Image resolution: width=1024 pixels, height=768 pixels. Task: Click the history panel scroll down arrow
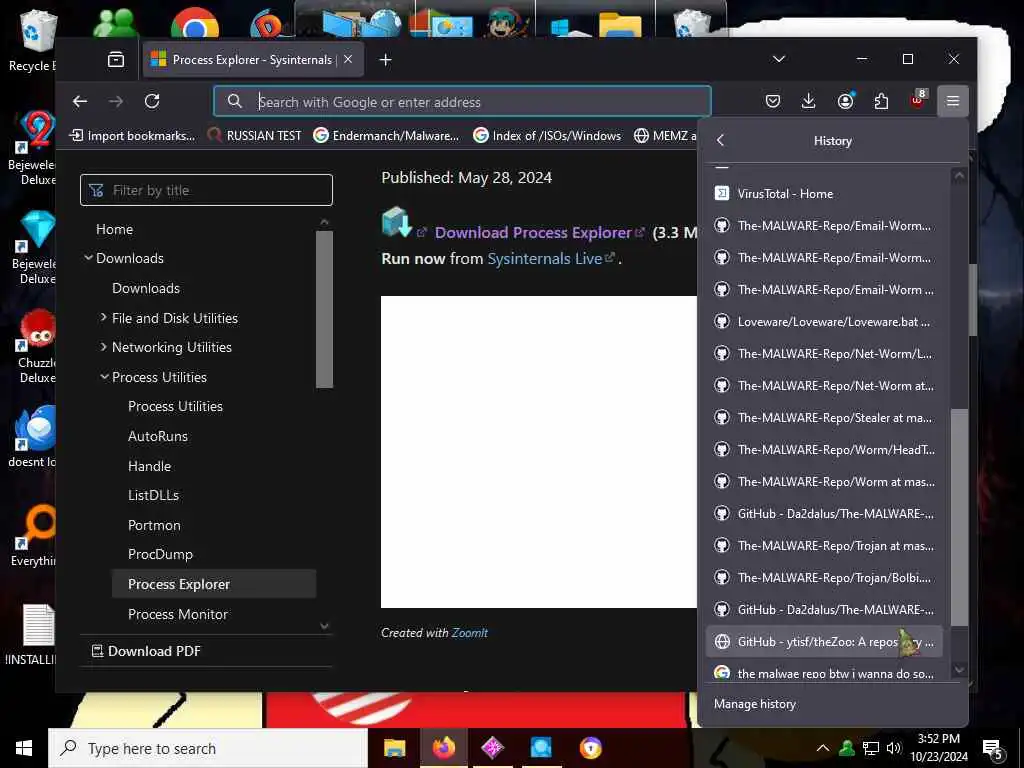pos(959,669)
